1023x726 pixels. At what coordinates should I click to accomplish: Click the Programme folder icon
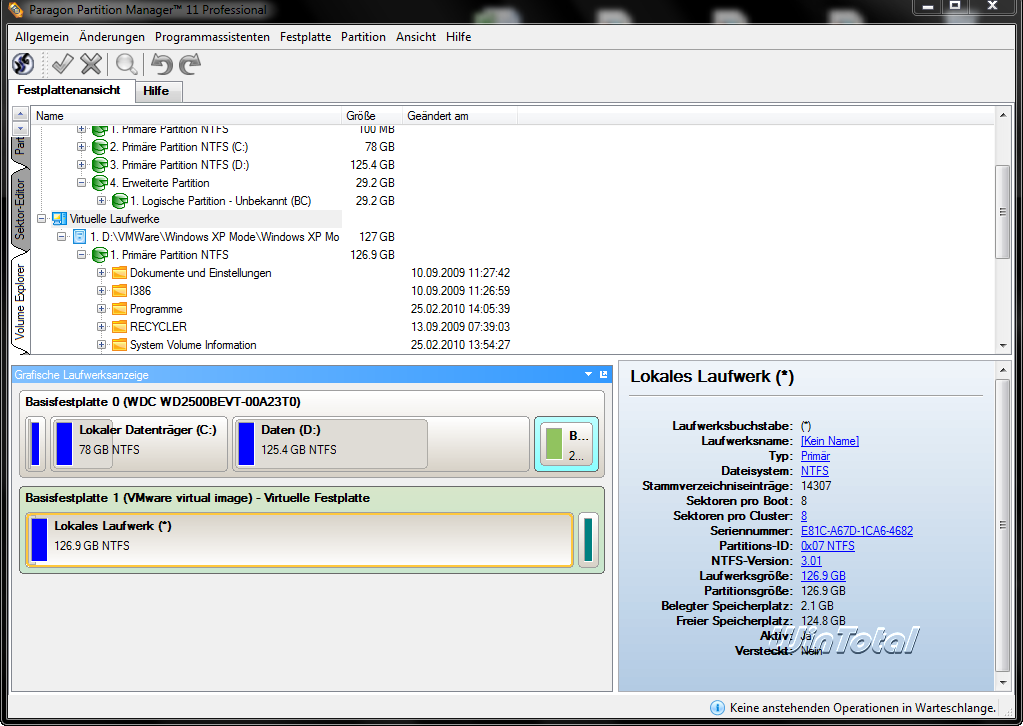tap(119, 309)
